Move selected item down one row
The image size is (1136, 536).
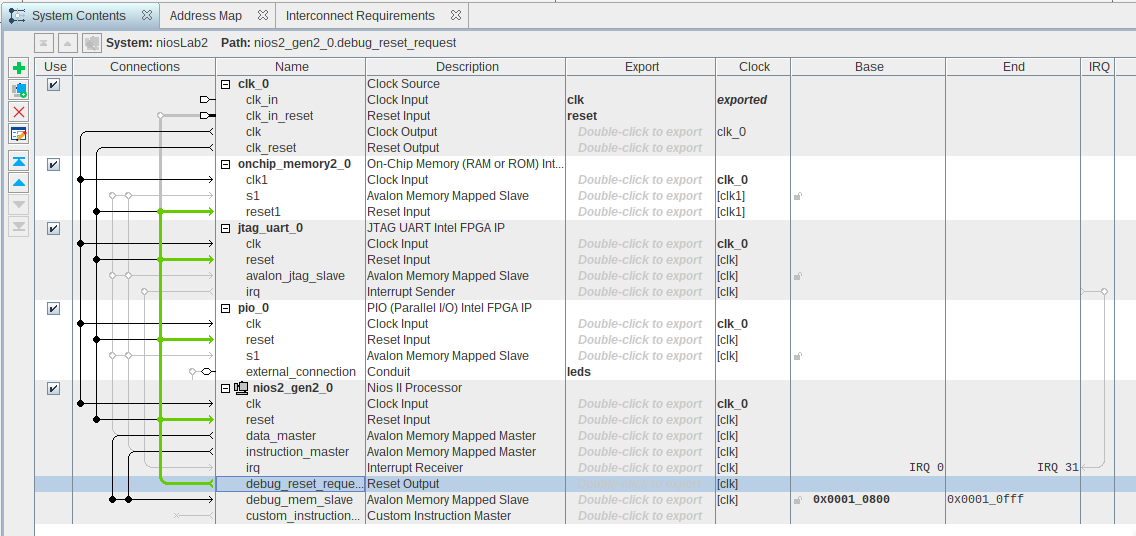20,205
